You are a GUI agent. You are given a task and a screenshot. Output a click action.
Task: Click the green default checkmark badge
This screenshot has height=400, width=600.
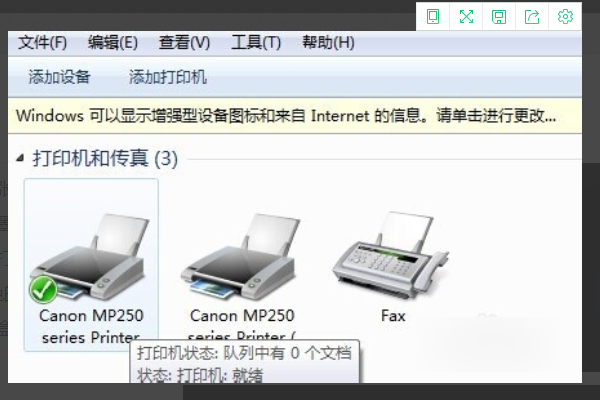(x=43, y=290)
